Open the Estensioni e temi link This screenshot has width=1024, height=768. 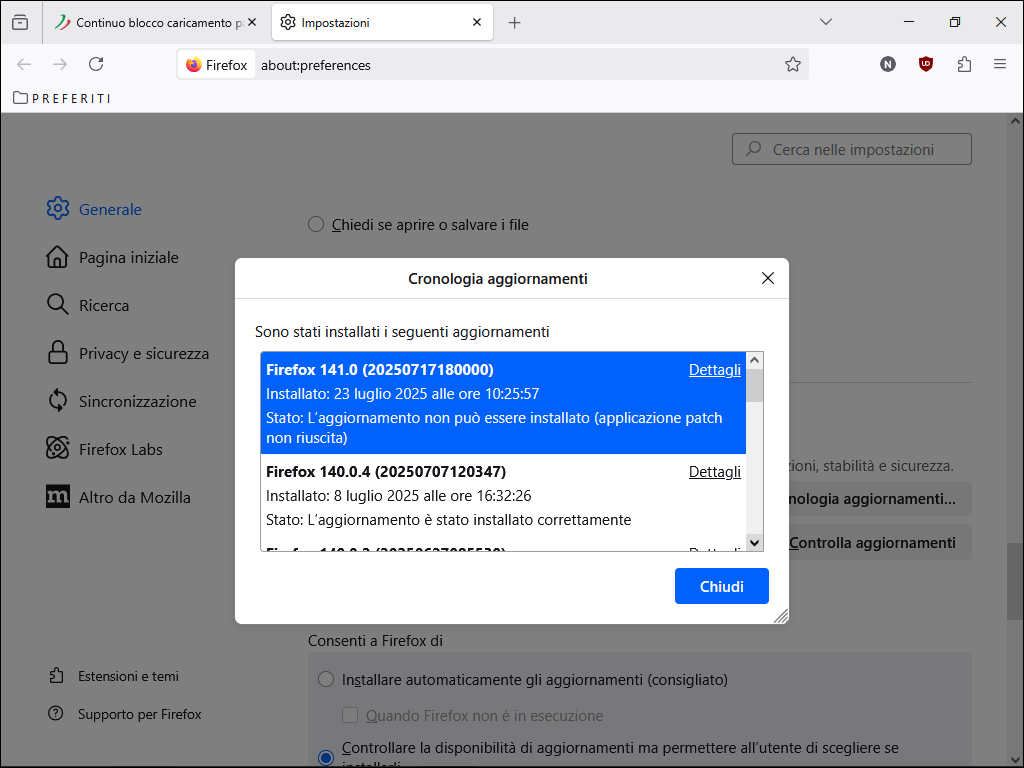(114, 676)
